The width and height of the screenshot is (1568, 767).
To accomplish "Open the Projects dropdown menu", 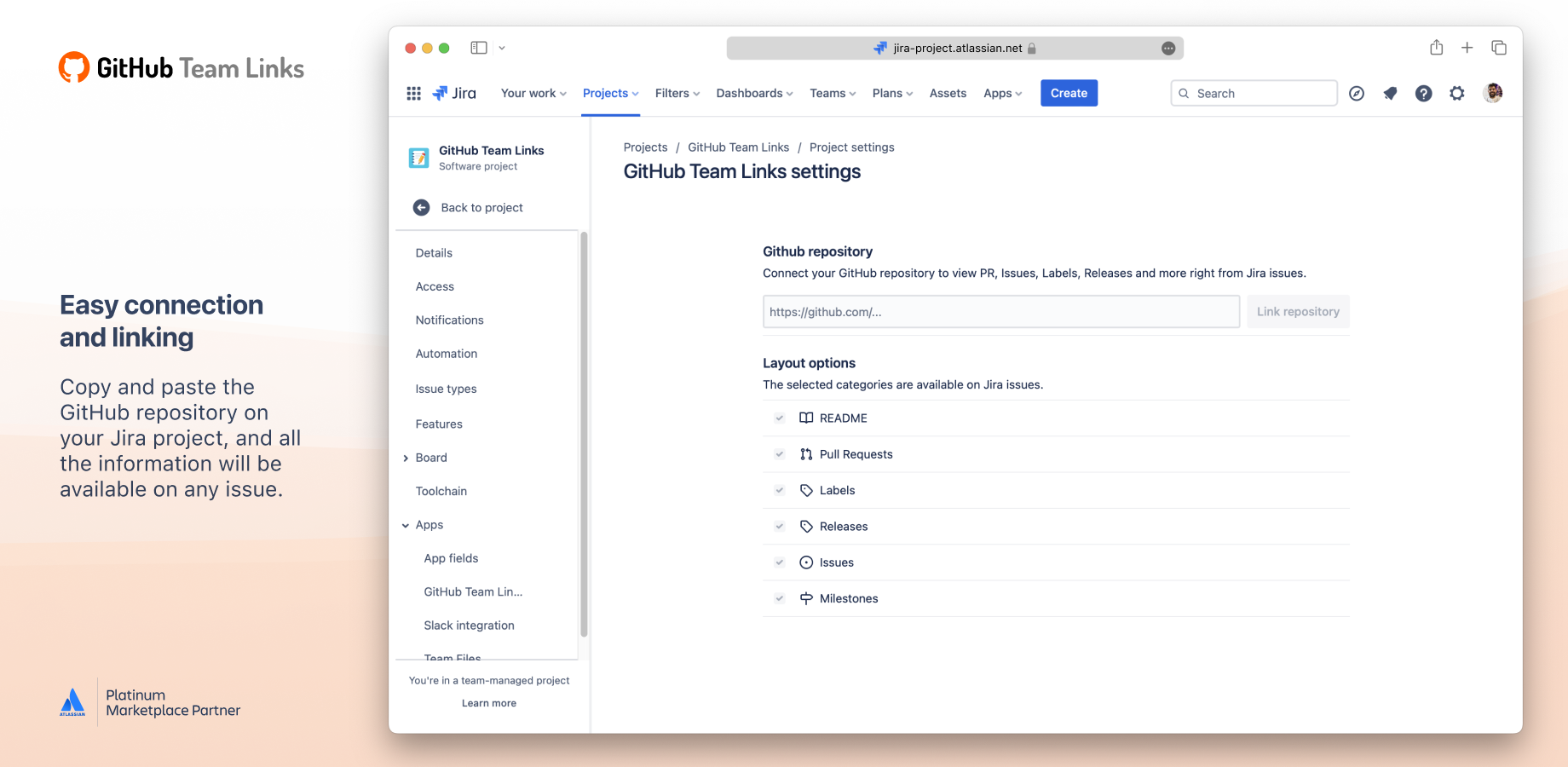I will click(610, 94).
